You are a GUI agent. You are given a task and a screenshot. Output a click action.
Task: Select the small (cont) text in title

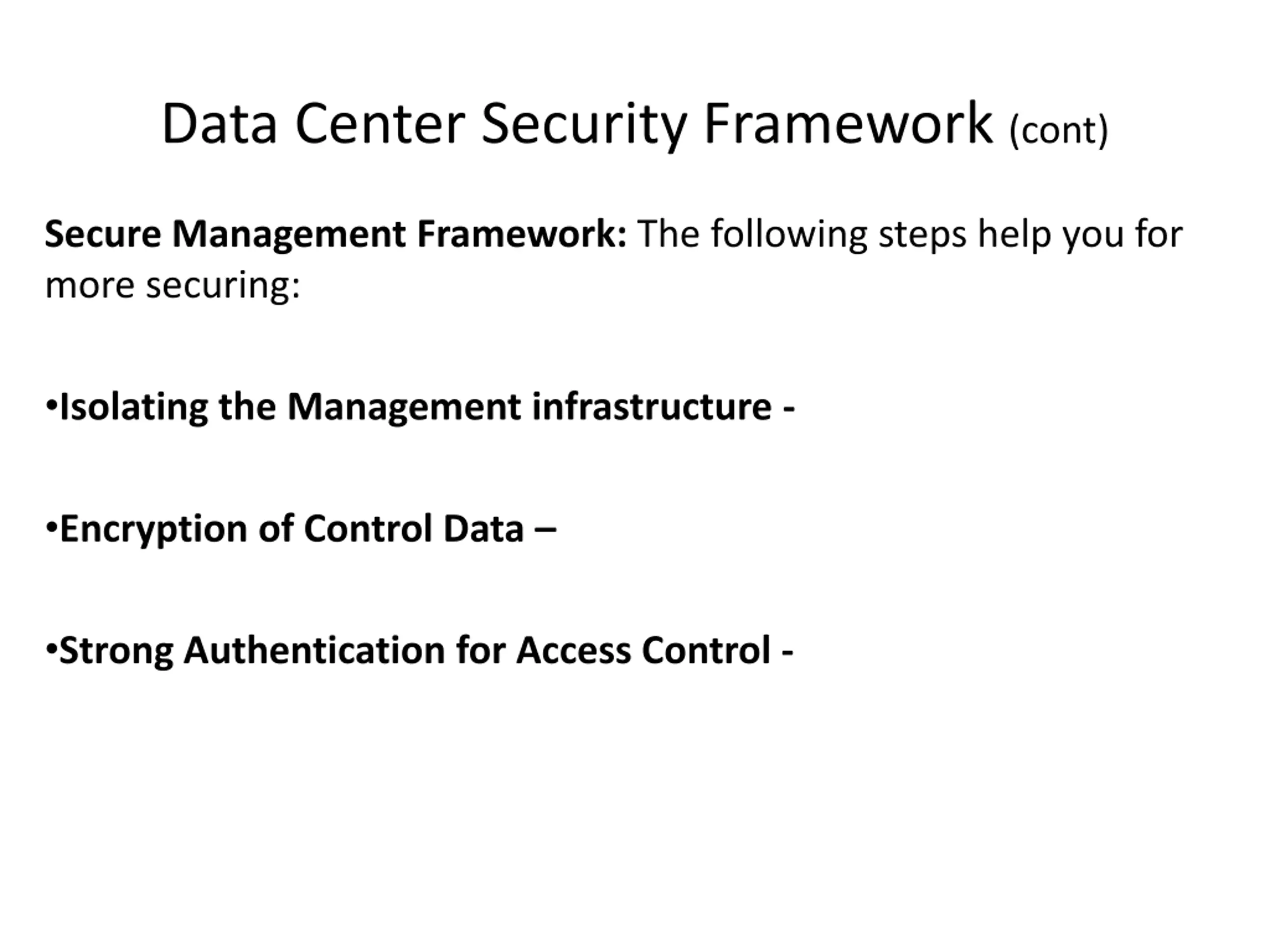[x=1059, y=131]
